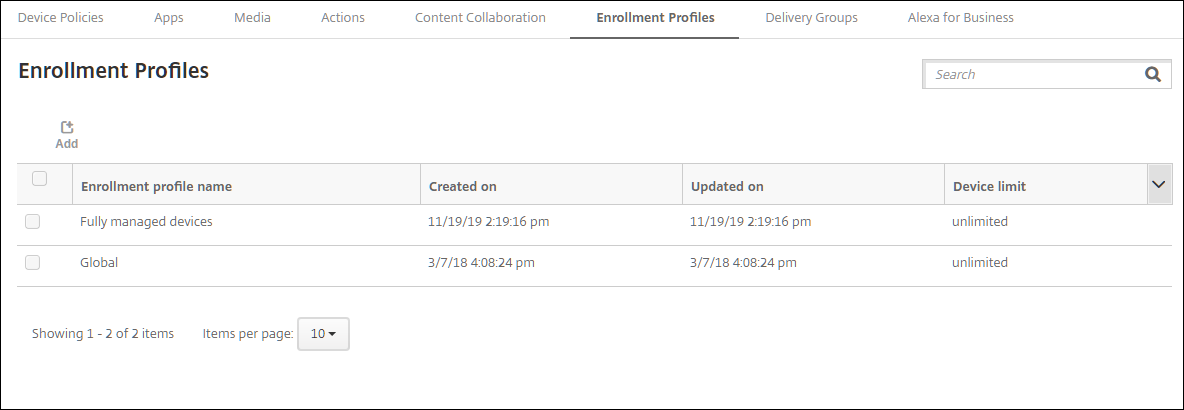The width and height of the screenshot is (1184, 410).
Task: Open the Apps tab
Action: point(168,18)
